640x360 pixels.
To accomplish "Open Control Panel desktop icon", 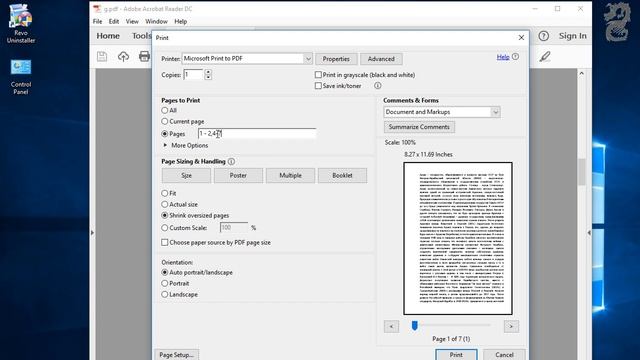I will (x=20, y=77).
